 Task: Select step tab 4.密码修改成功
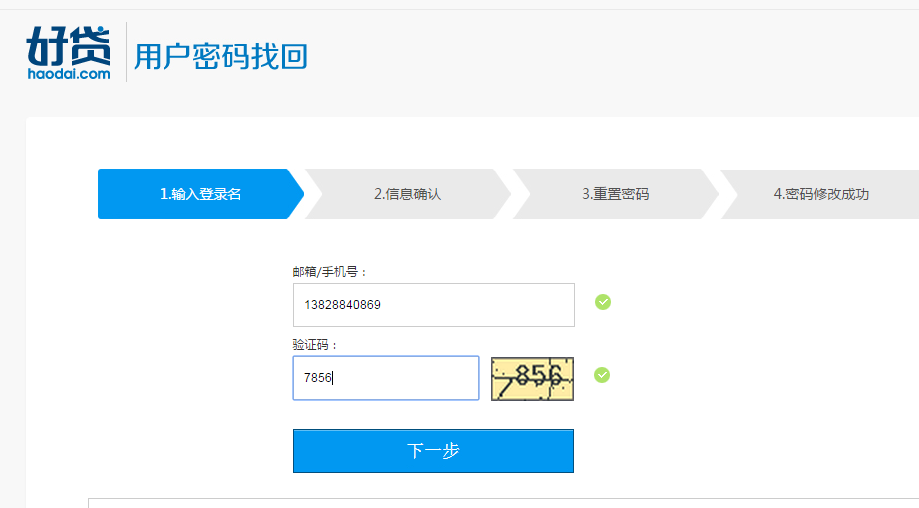tap(821, 194)
